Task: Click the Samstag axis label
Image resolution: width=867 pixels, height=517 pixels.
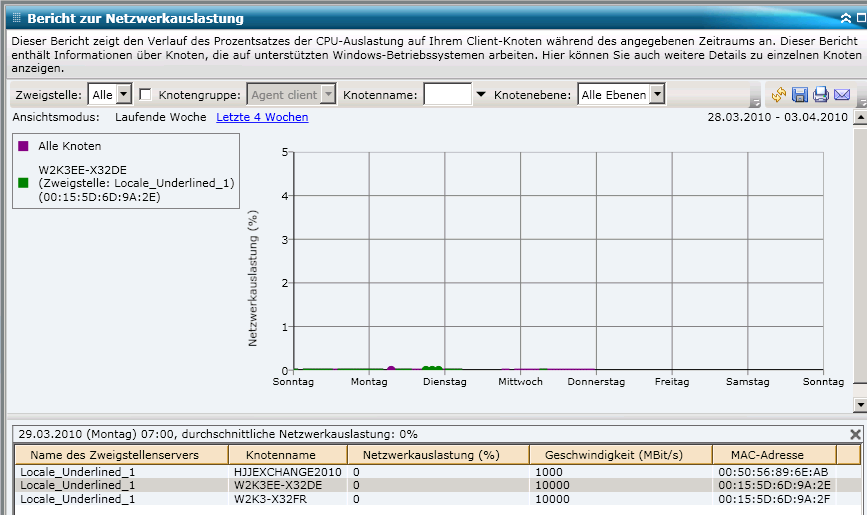Action: (748, 382)
